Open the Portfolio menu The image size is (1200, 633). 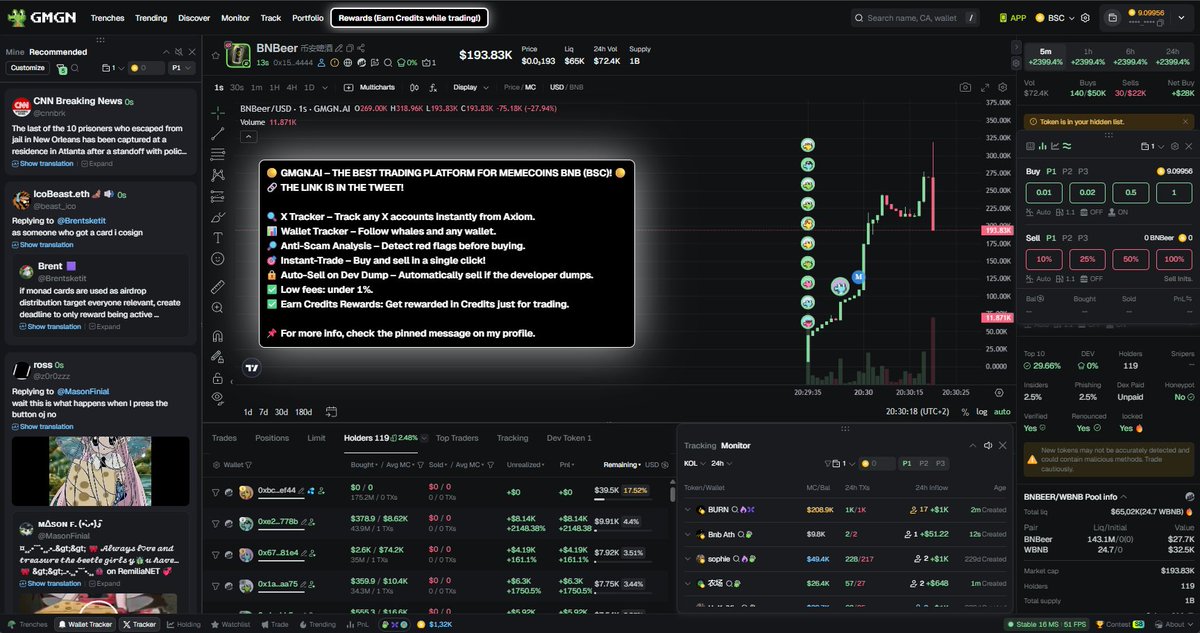tap(308, 18)
